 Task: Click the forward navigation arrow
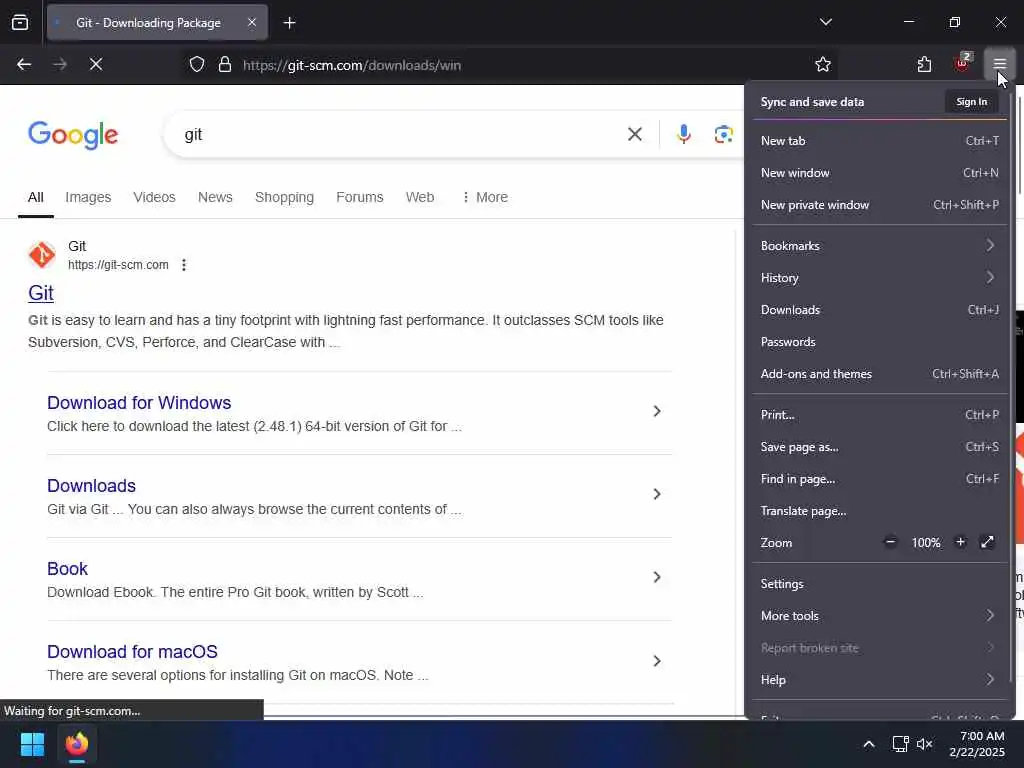point(60,64)
